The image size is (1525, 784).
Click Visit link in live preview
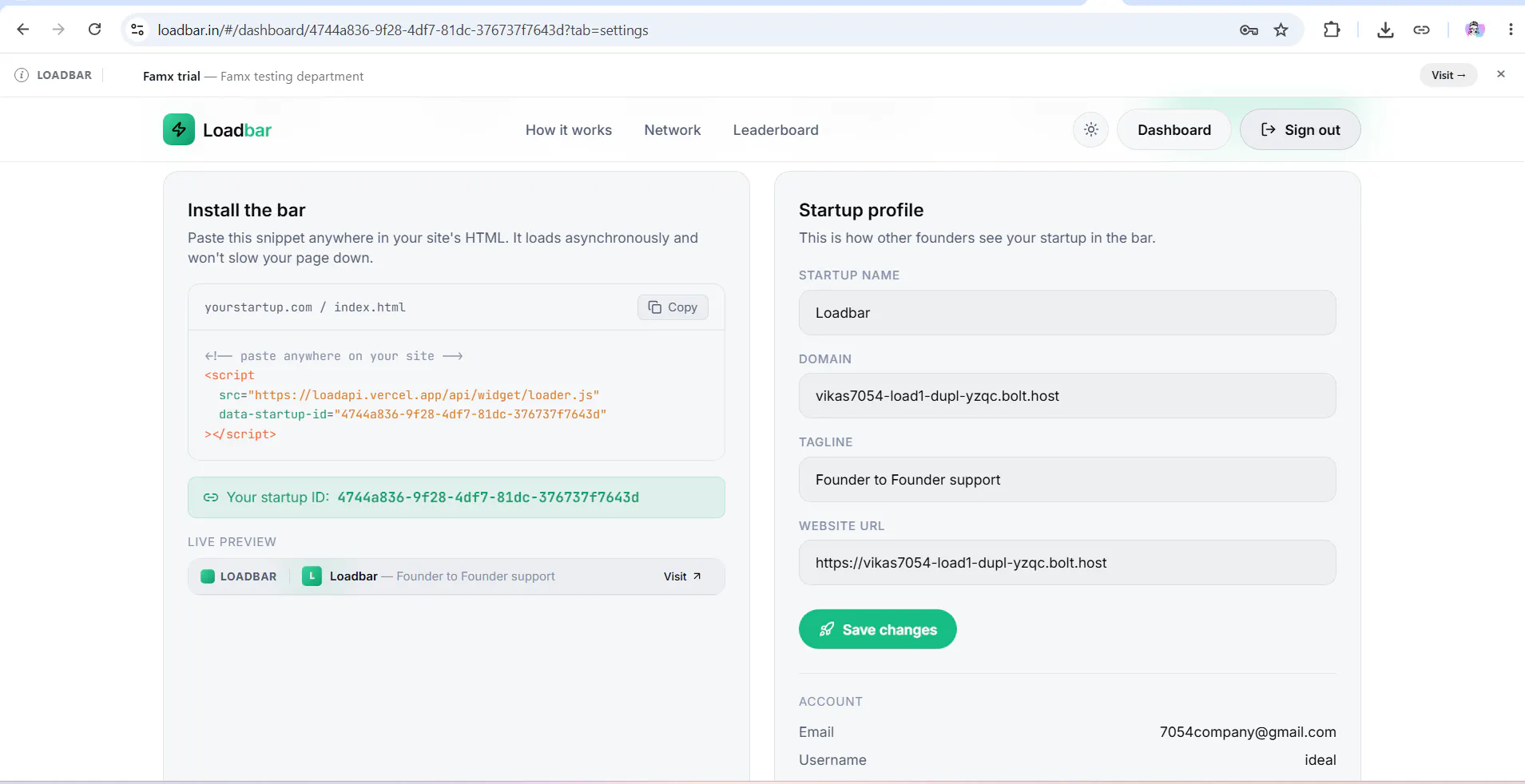[x=682, y=576]
